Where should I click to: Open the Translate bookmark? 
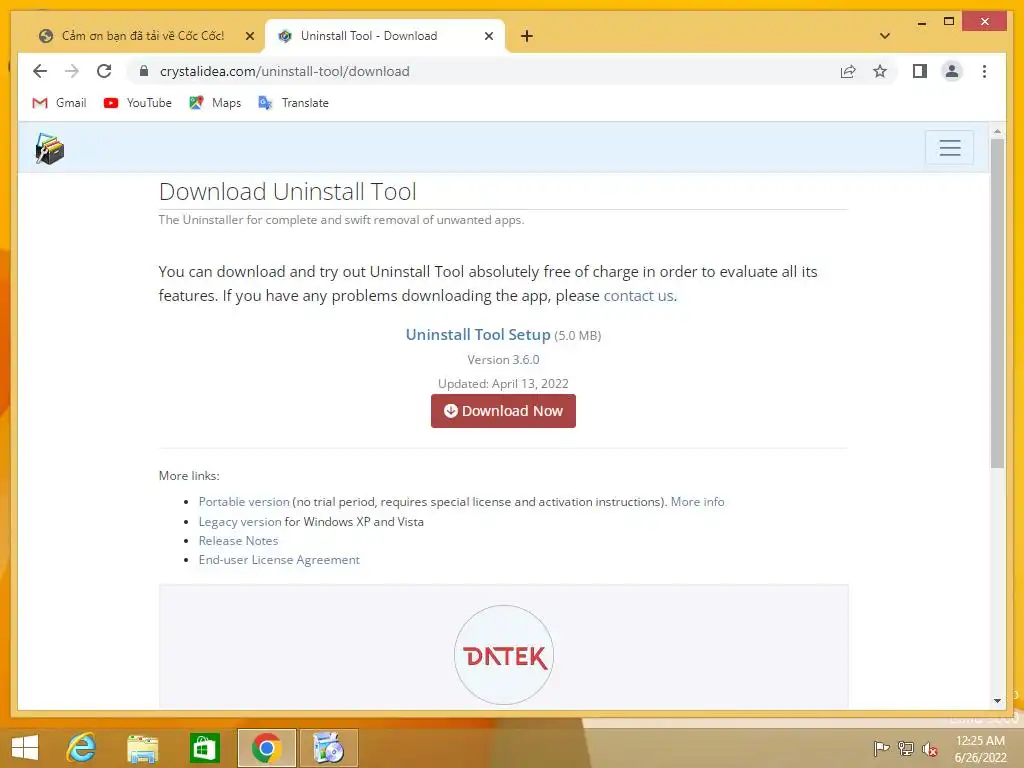pyautogui.click(x=293, y=103)
